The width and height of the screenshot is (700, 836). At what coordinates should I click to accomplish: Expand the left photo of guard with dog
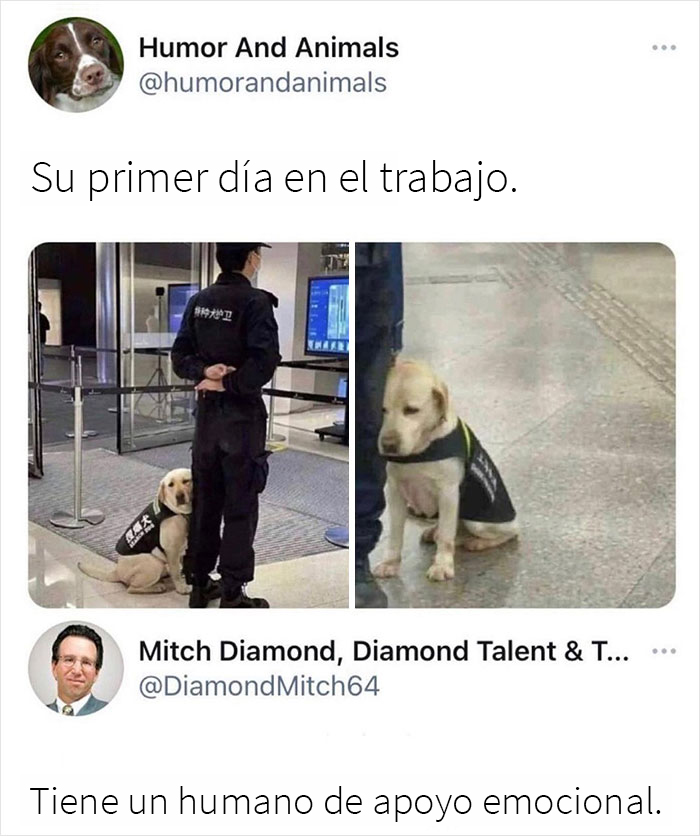click(x=188, y=425)
